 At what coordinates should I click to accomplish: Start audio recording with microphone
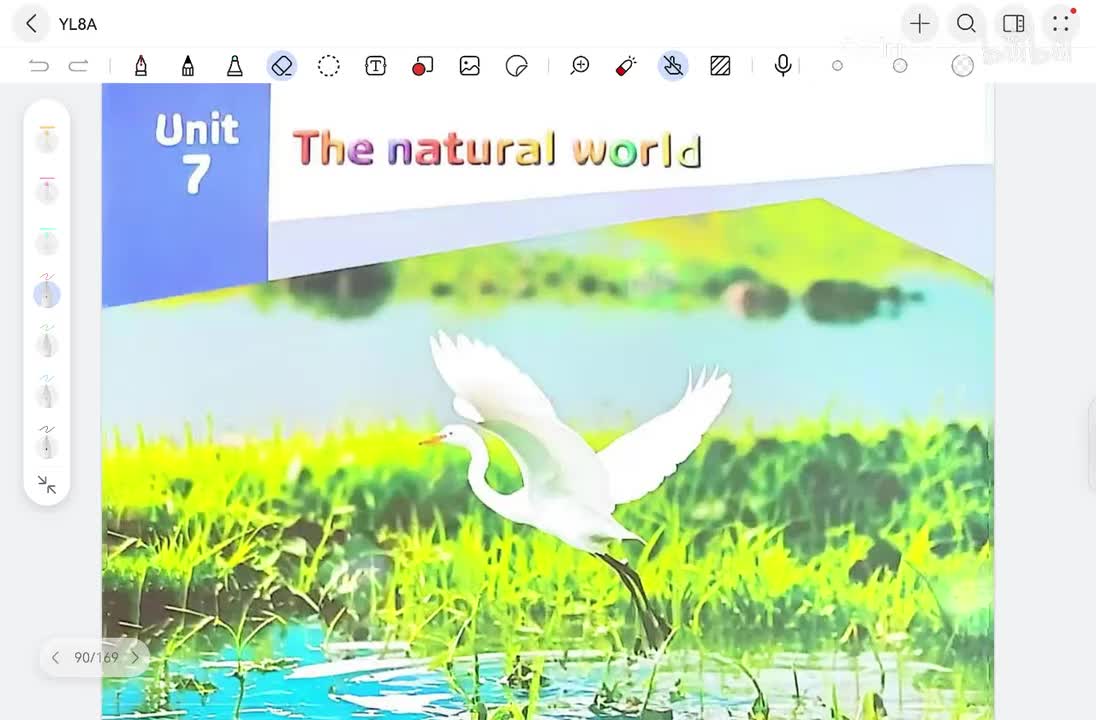(x=783, y=66)
